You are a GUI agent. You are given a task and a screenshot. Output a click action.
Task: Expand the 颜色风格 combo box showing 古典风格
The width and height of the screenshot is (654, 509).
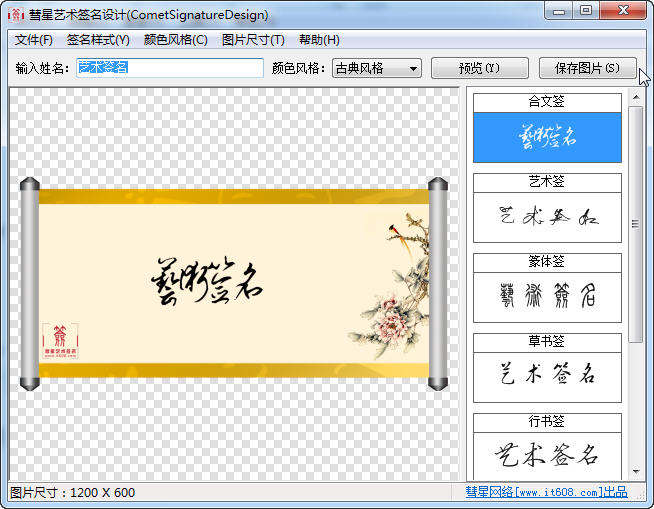coord(377,68)
